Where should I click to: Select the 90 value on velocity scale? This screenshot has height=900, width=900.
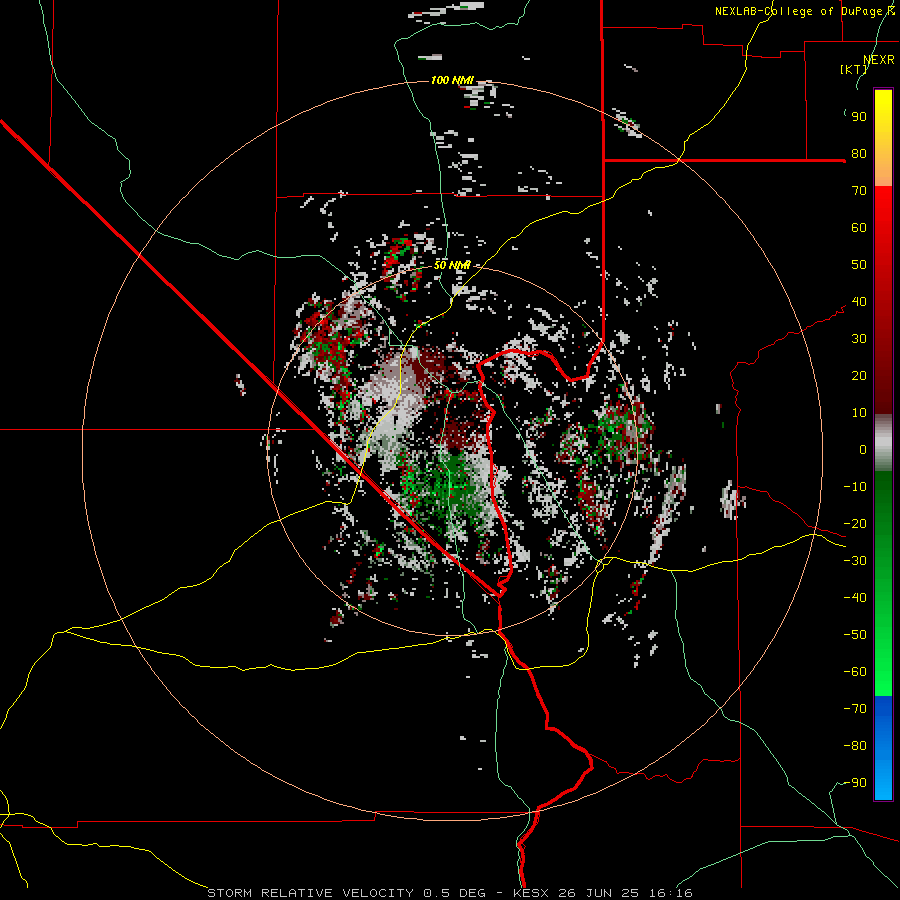point(859,117)
